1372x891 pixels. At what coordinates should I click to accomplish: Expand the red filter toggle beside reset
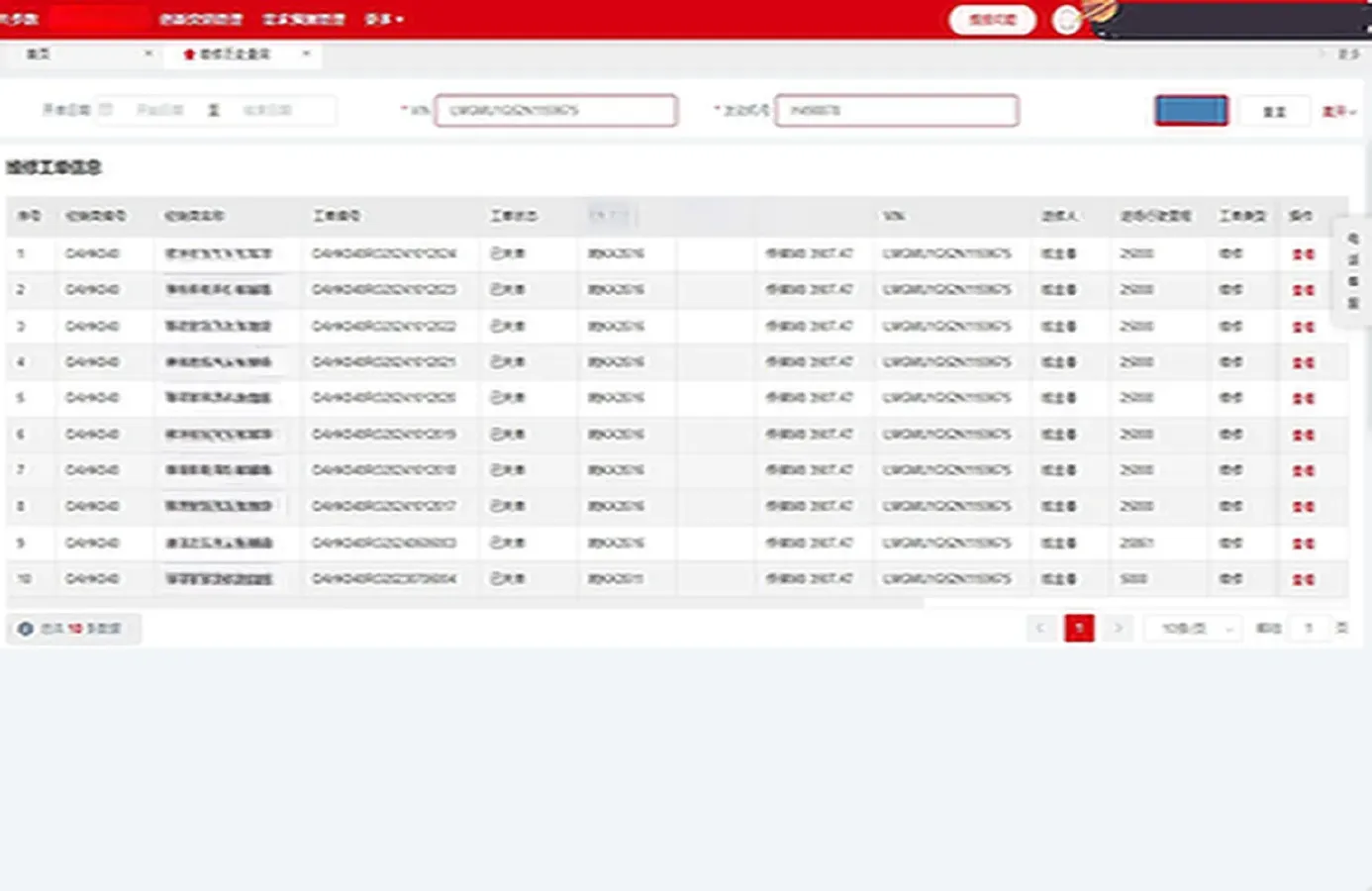[x=1338, y=112]
